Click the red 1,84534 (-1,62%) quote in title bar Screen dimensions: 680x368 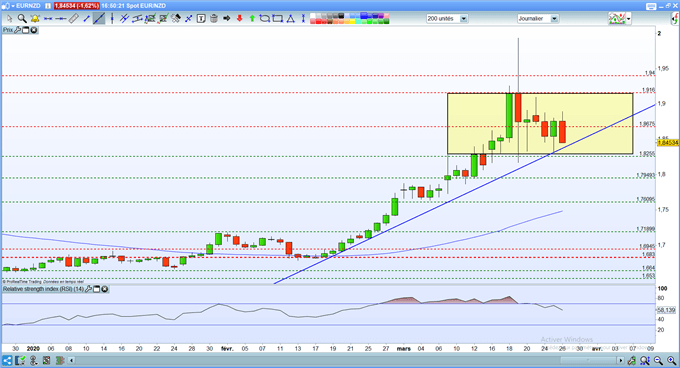tap(77, 6)
